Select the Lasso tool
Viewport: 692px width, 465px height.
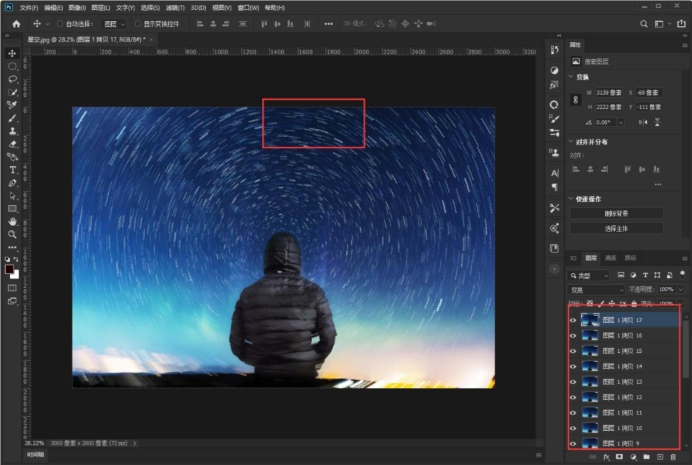12,79
